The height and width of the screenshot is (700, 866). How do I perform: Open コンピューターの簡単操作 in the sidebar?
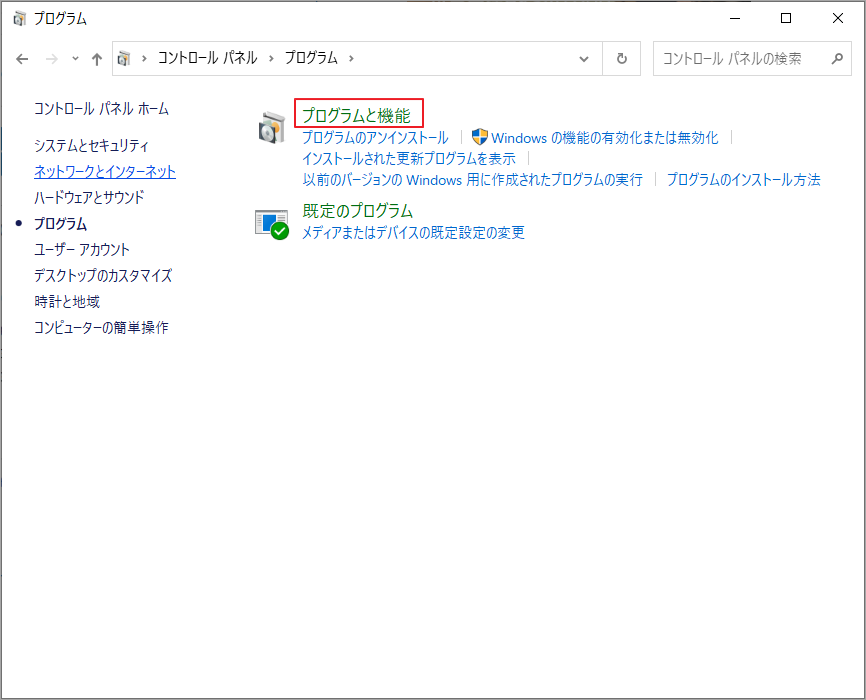click(x=101, y=328)
